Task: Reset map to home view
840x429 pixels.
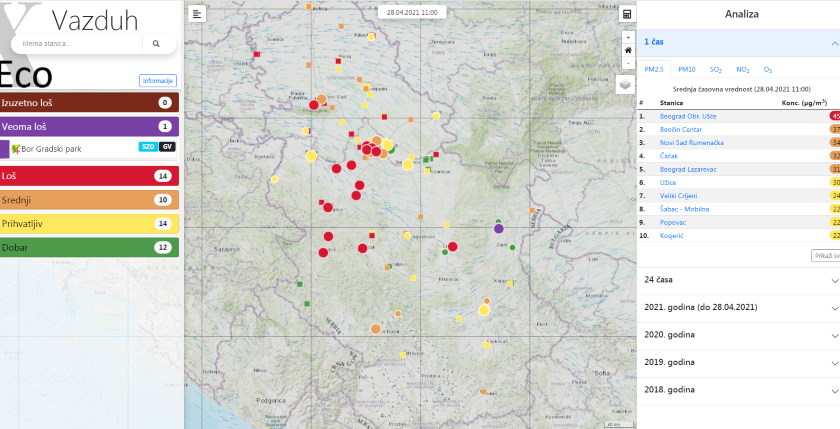Action: [x=627, y=49]
